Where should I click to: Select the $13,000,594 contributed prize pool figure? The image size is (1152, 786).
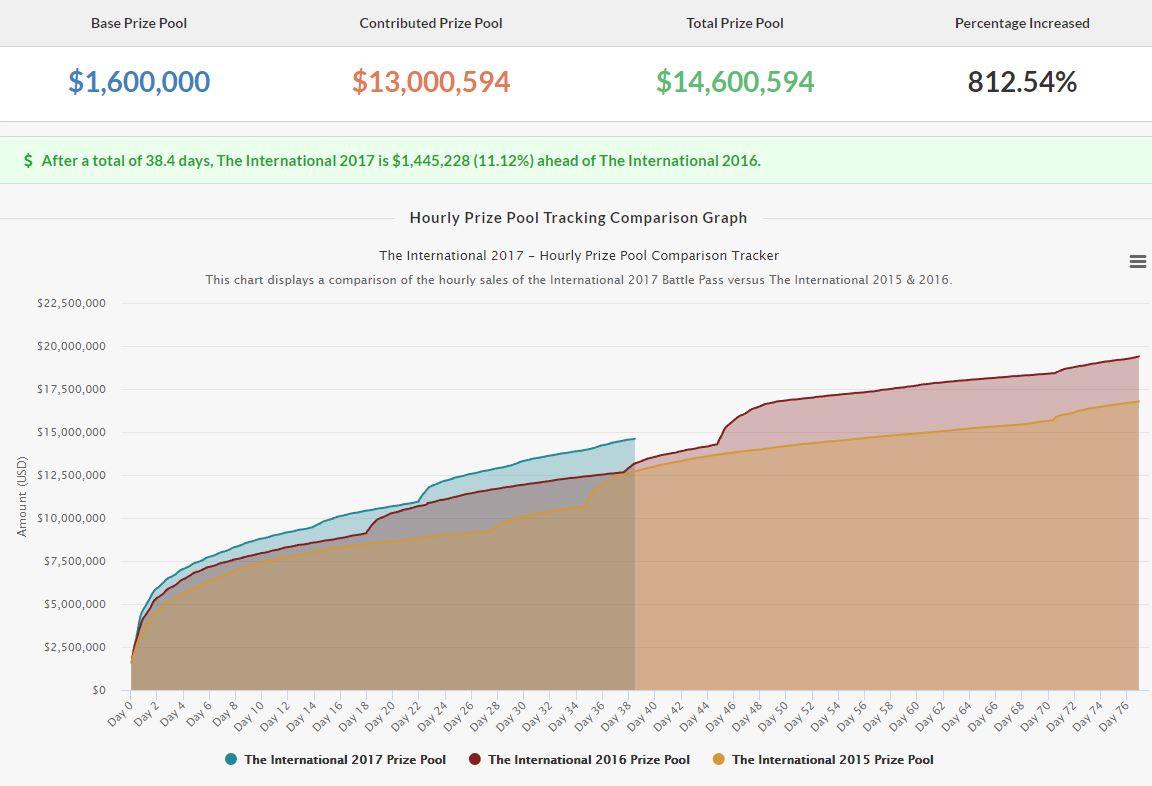click(431, 82)
